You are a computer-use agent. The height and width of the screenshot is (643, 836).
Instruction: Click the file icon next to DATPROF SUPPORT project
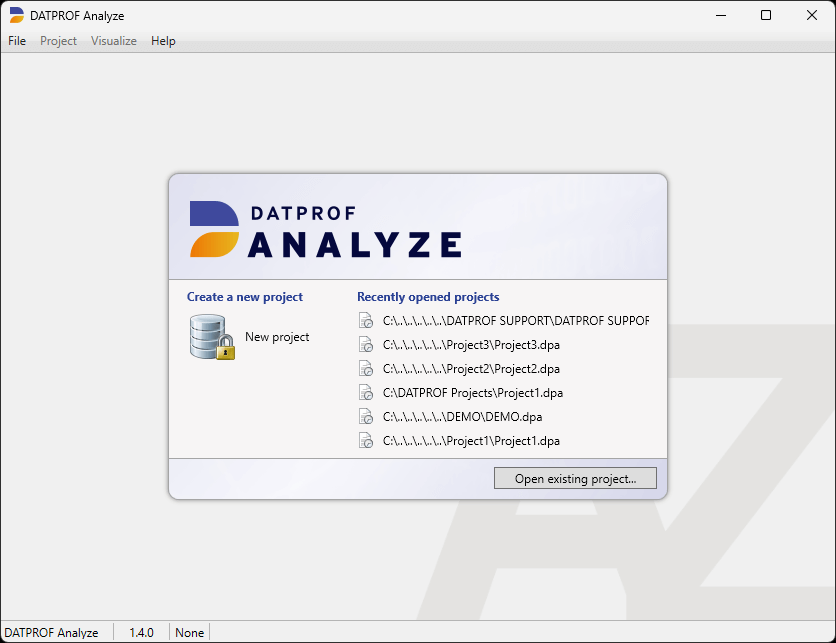tap(366, 320)
